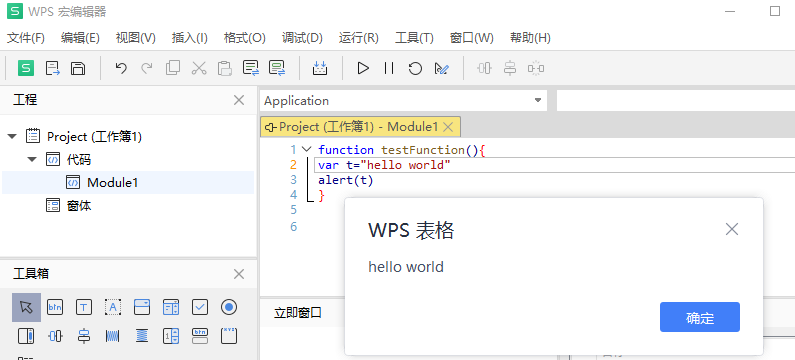Pick the radio button control in toolbox
The width and height of the screenshot is (795, 360).
click(x=229, y=307)
